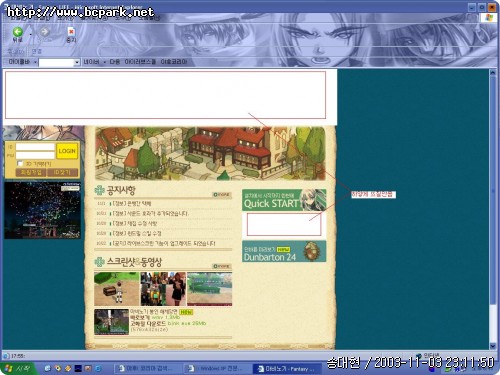This screenshot has height=375, width=500.
Task: Open the 은행간 택배 notice
Action: [132, 203]
